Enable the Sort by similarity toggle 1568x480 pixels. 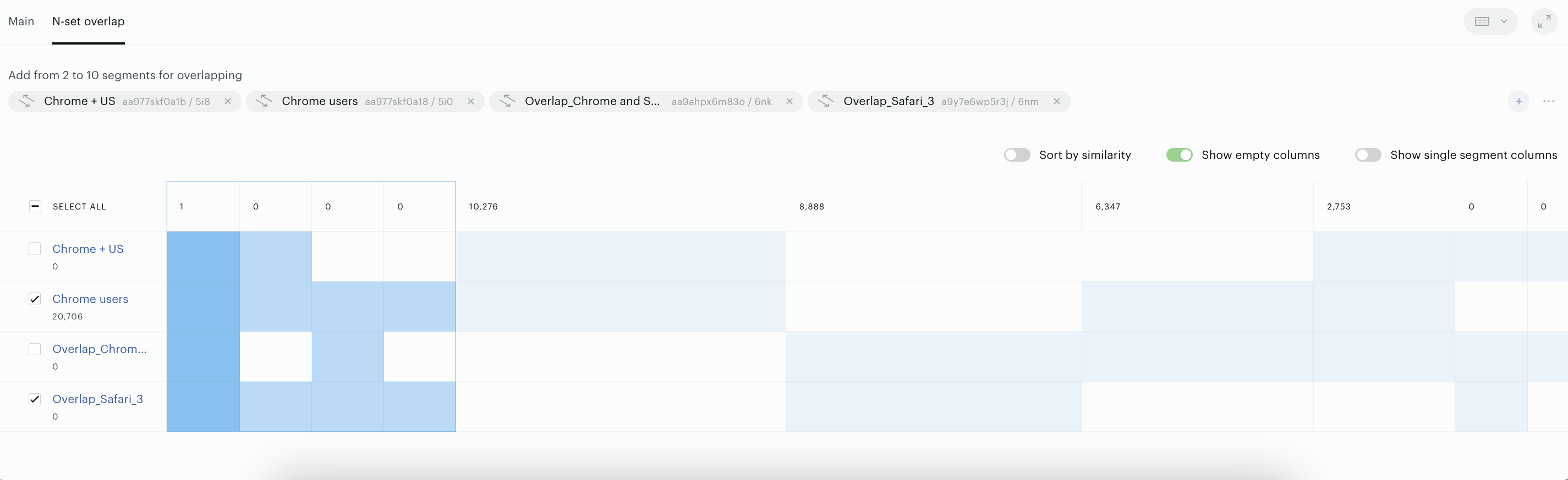(1017, 155)
